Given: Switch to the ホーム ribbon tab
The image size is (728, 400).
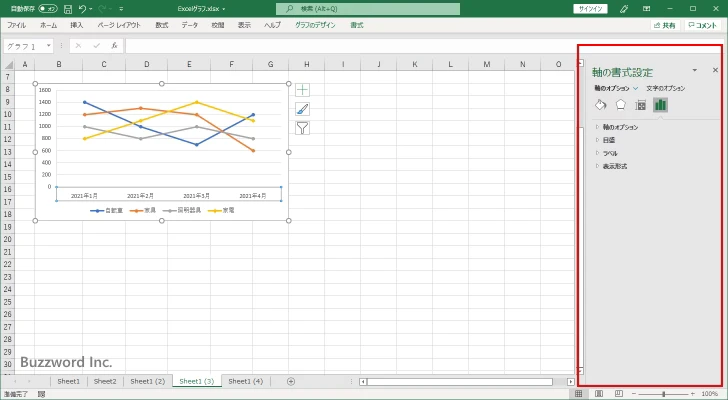Looking at the screenshot, I should coord(48,25).
